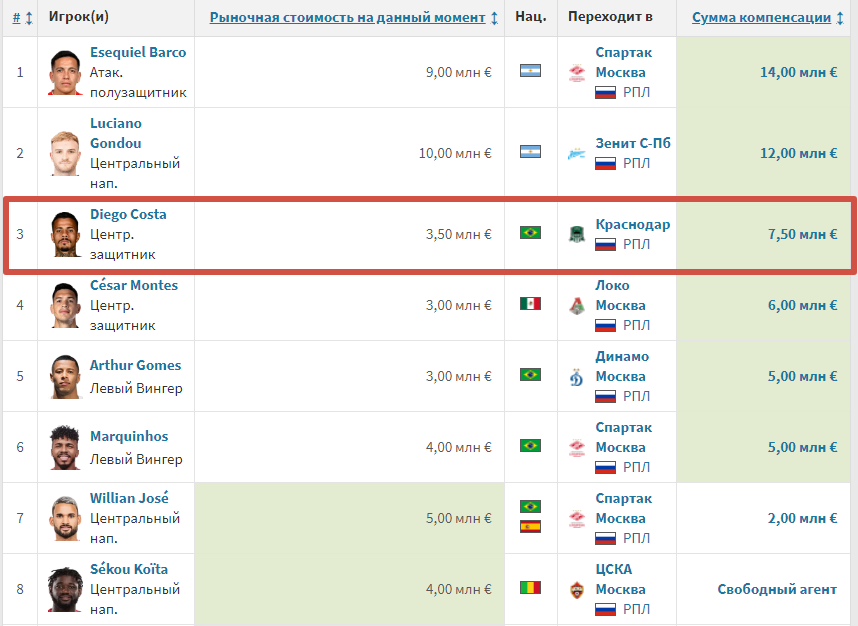
Task: Open Esequiel Barco player link
Action: (x=138, y=52)
